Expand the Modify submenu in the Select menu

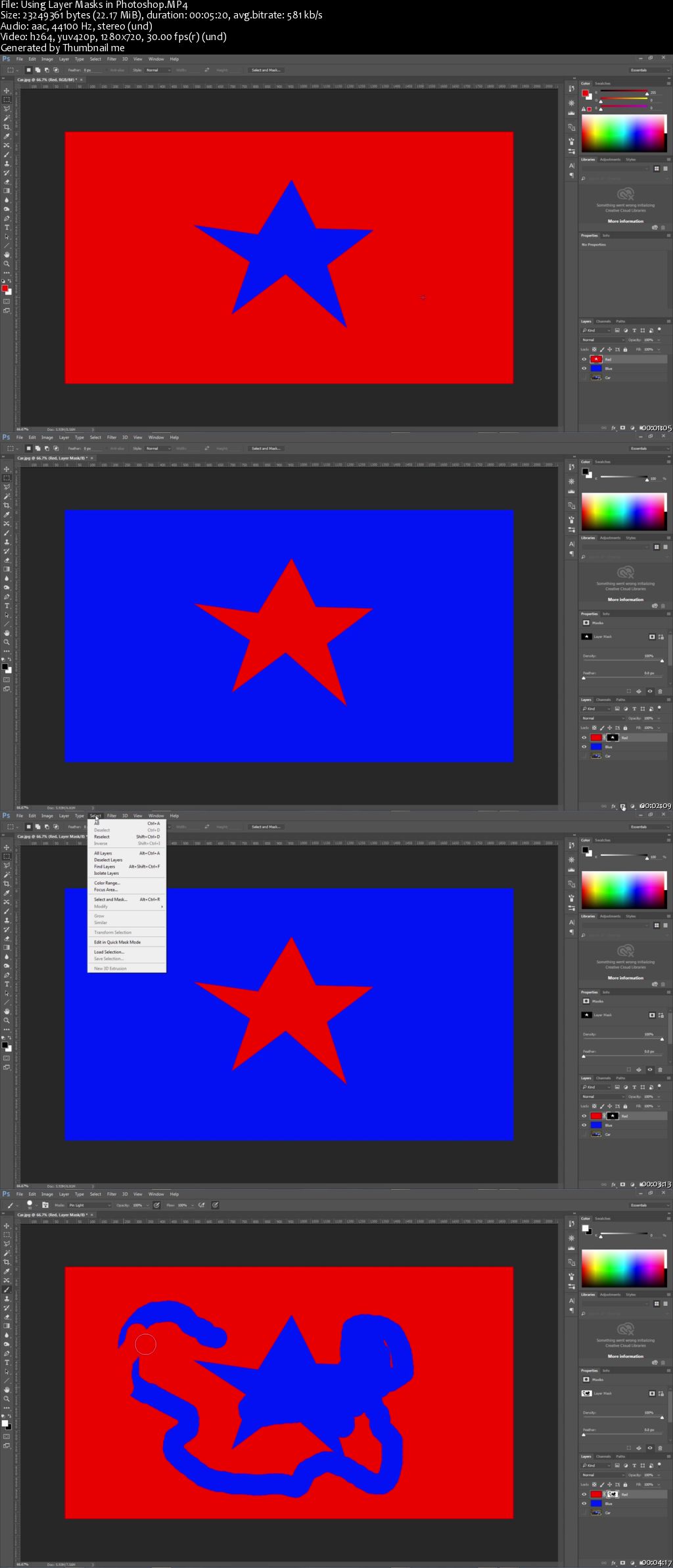point(127,907)
